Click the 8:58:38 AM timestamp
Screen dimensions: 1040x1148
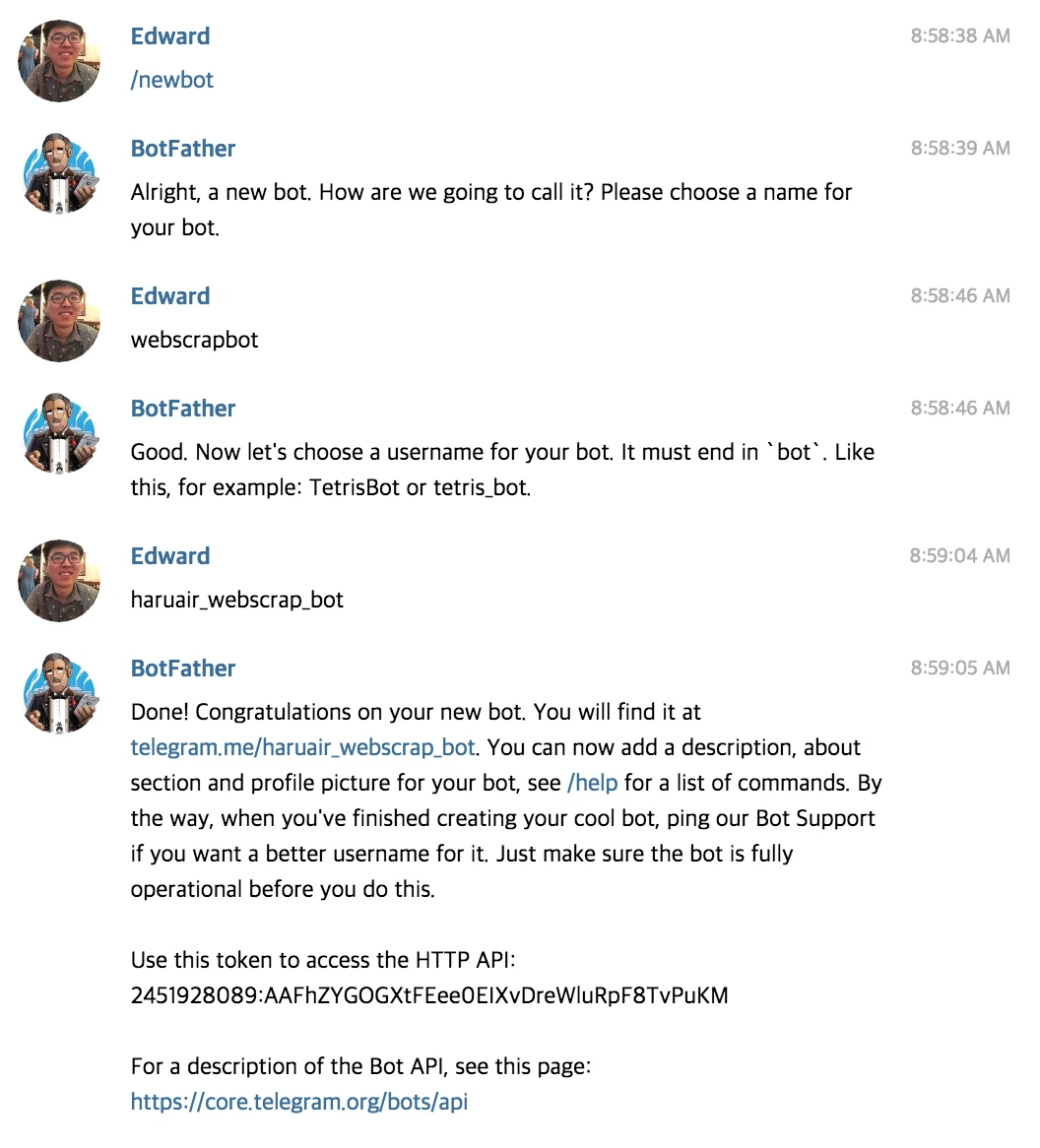pos(960,35)
